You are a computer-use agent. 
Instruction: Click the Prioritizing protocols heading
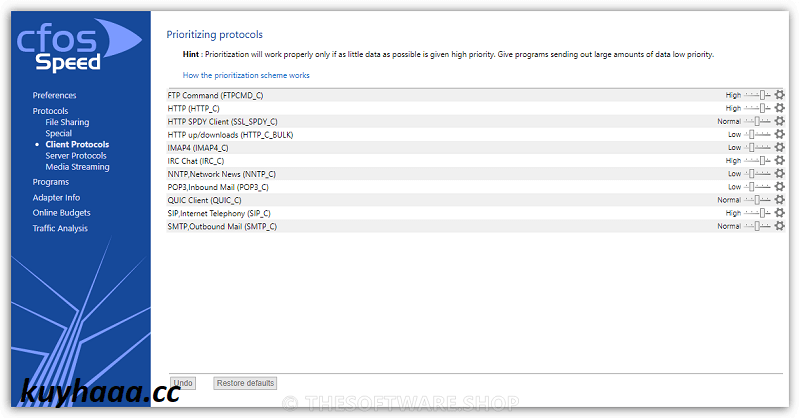click(x=214, y=35)
